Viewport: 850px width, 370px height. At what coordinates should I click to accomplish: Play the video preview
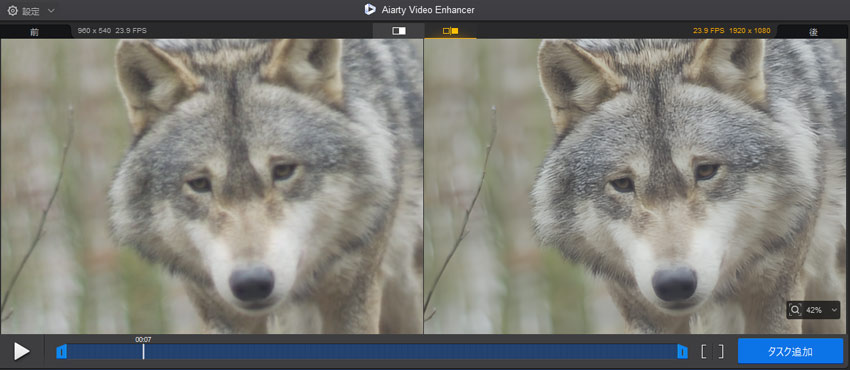22,352
